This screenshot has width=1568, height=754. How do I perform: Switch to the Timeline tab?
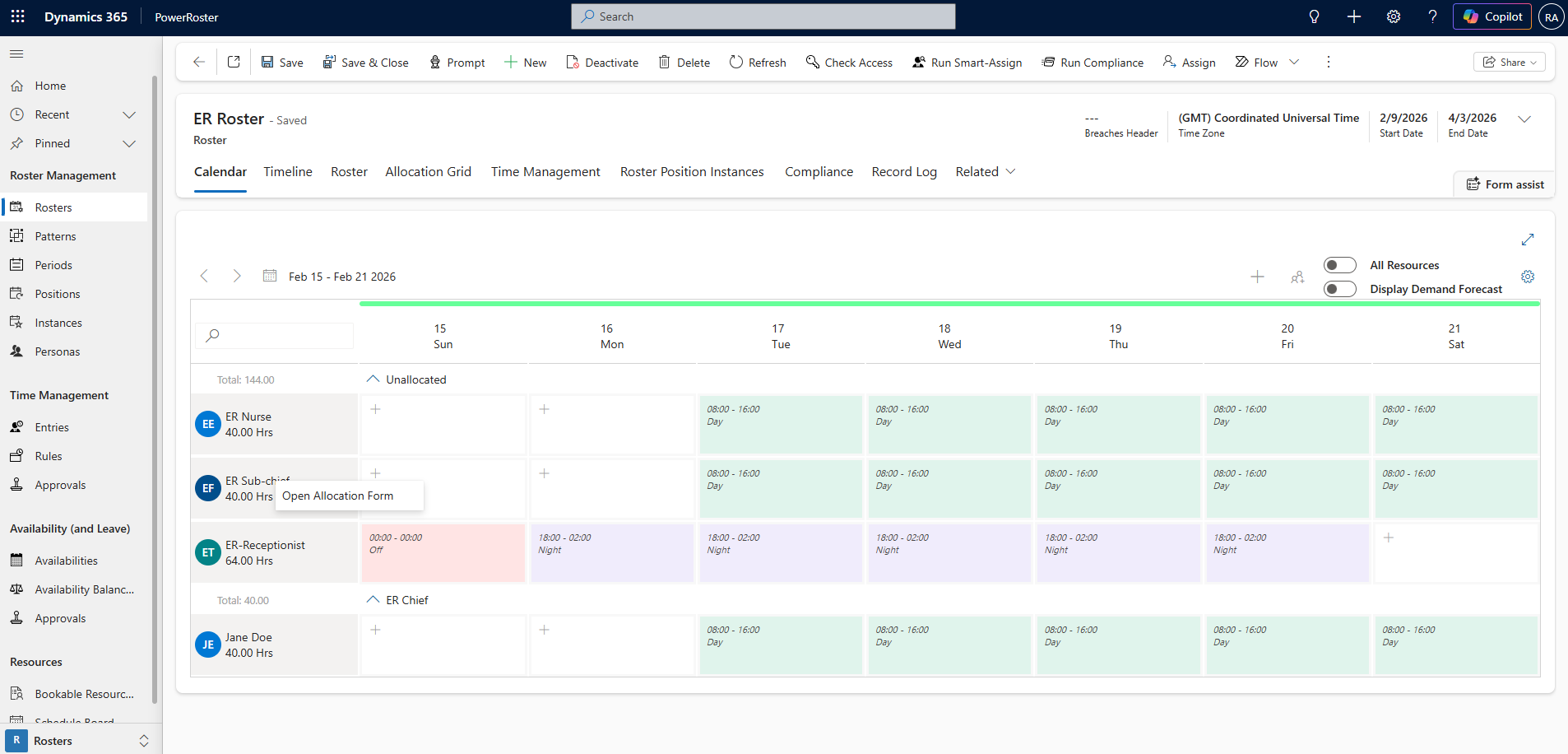point(288,171)
